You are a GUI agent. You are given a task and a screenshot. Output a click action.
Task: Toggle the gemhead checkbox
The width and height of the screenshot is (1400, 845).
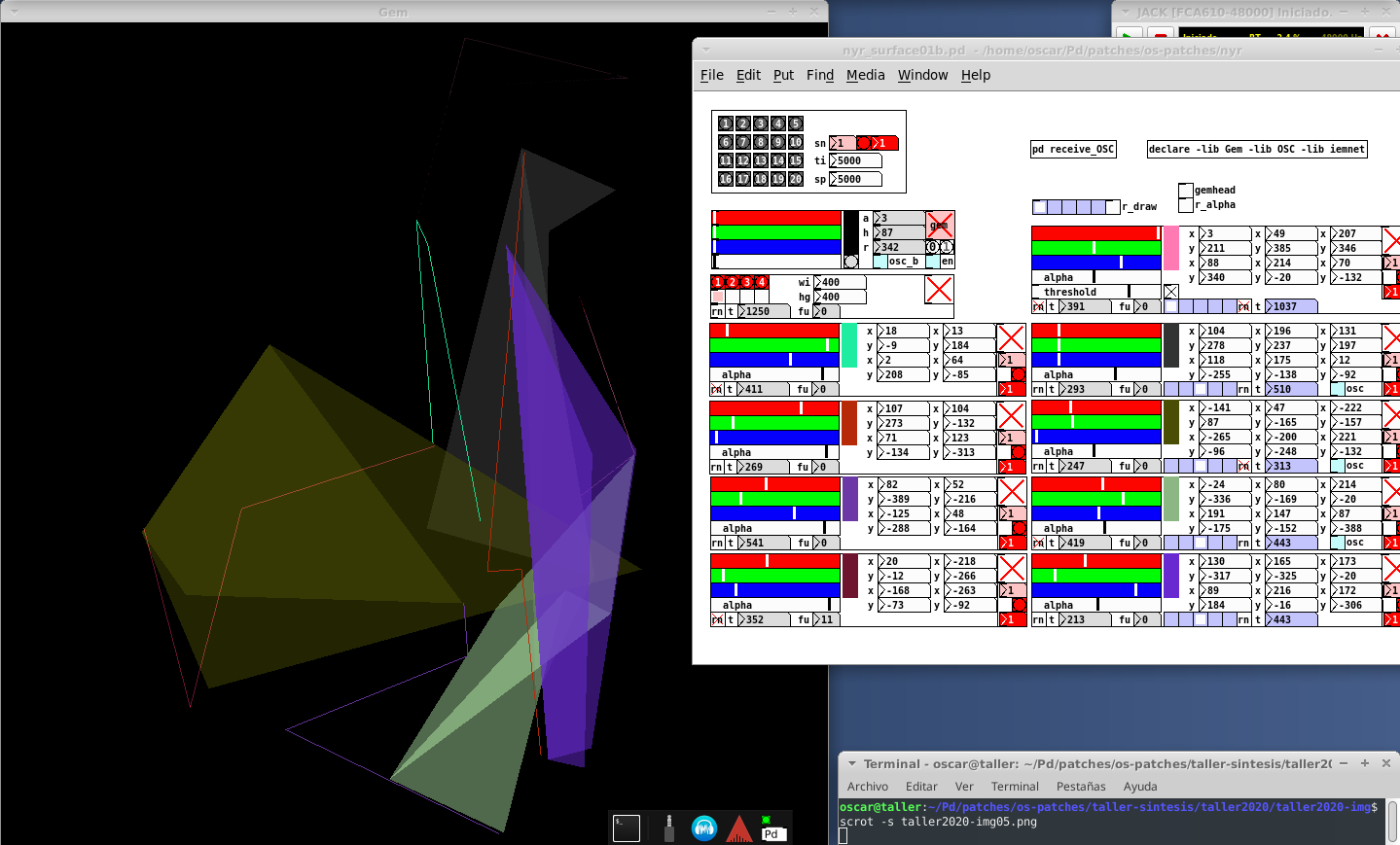tap(1185, 191)
